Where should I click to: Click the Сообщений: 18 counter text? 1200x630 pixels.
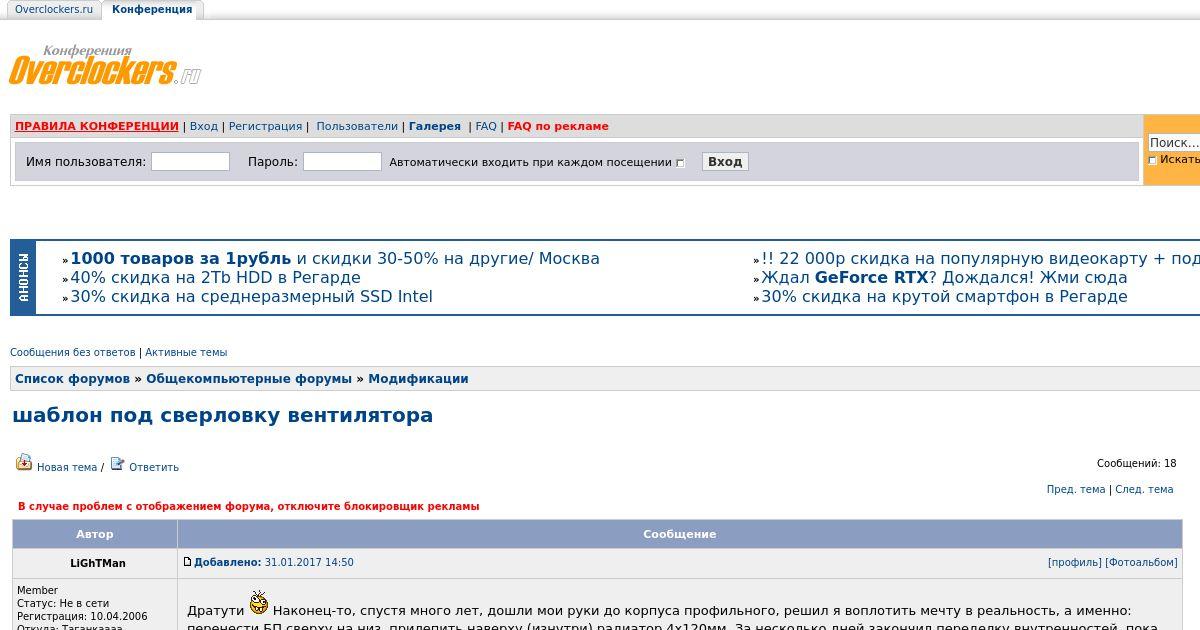[1136, 463]
